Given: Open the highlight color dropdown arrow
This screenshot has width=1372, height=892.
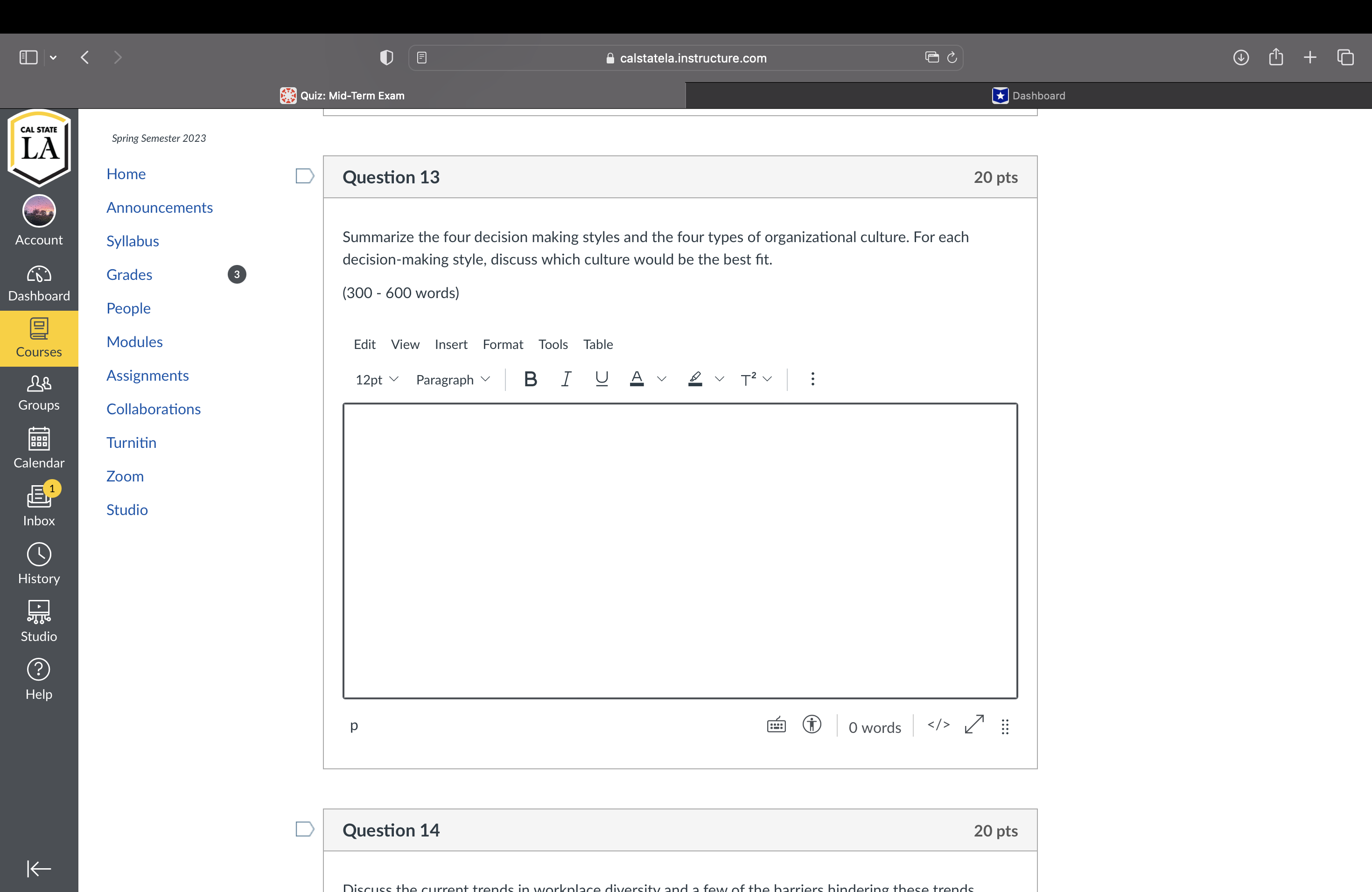Looking at the screenshot, I should tap(720, 379).
